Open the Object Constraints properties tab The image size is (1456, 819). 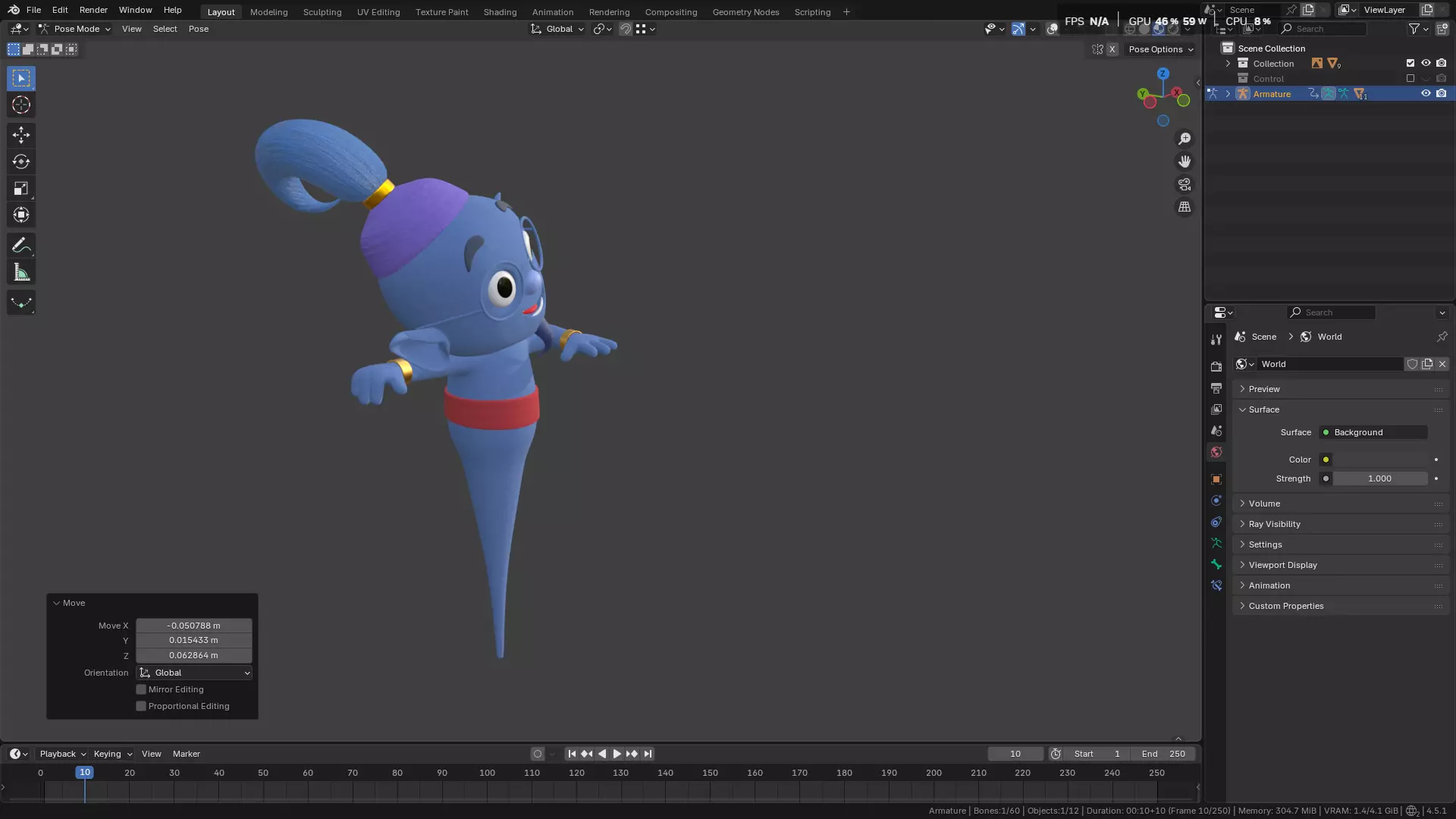point(1216,522)
